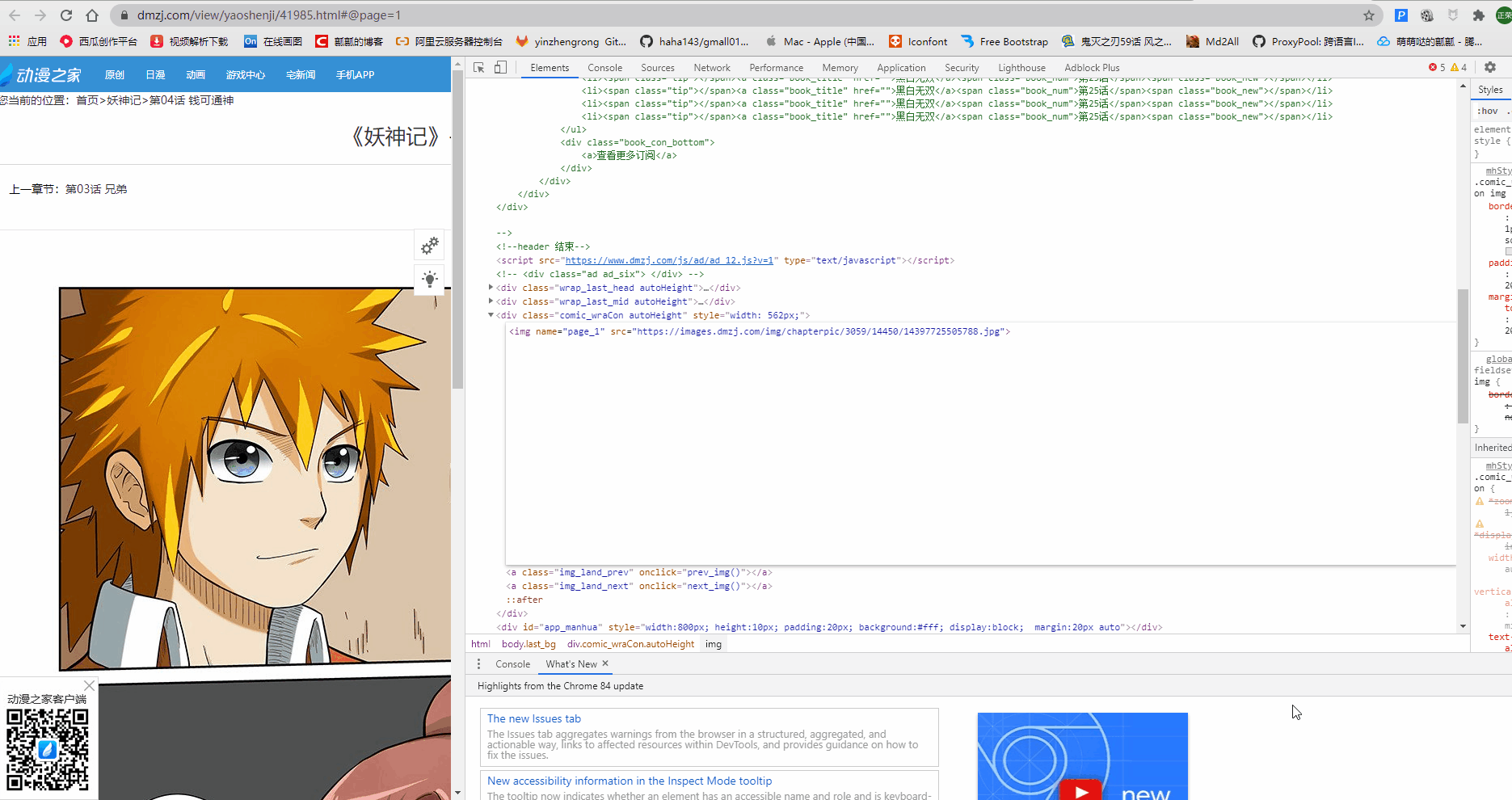The height and width of the screenshot is (800, 1512).
Task: Open the haha143/gmall01 GitHub bookmark
Action: click(x=694, y=41)
